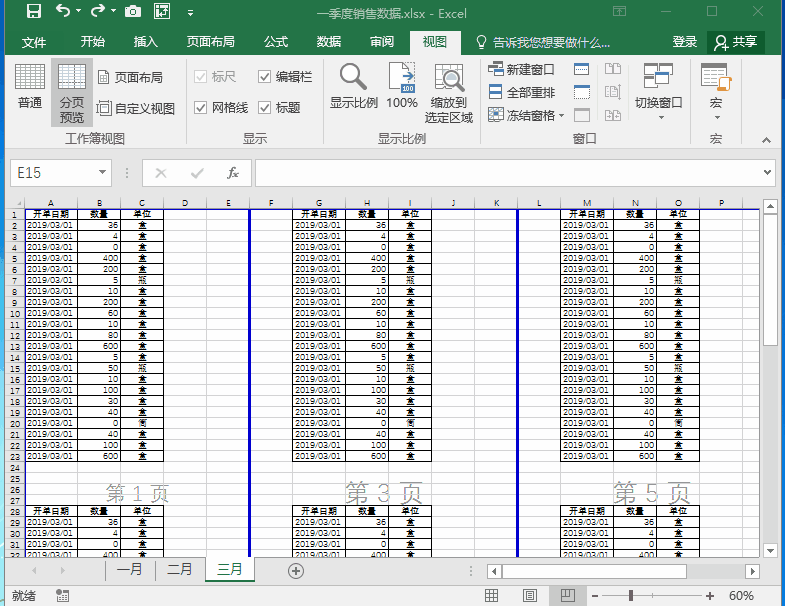
Task: Click Insert Function fx icon
Action: (x=233, y=173)
